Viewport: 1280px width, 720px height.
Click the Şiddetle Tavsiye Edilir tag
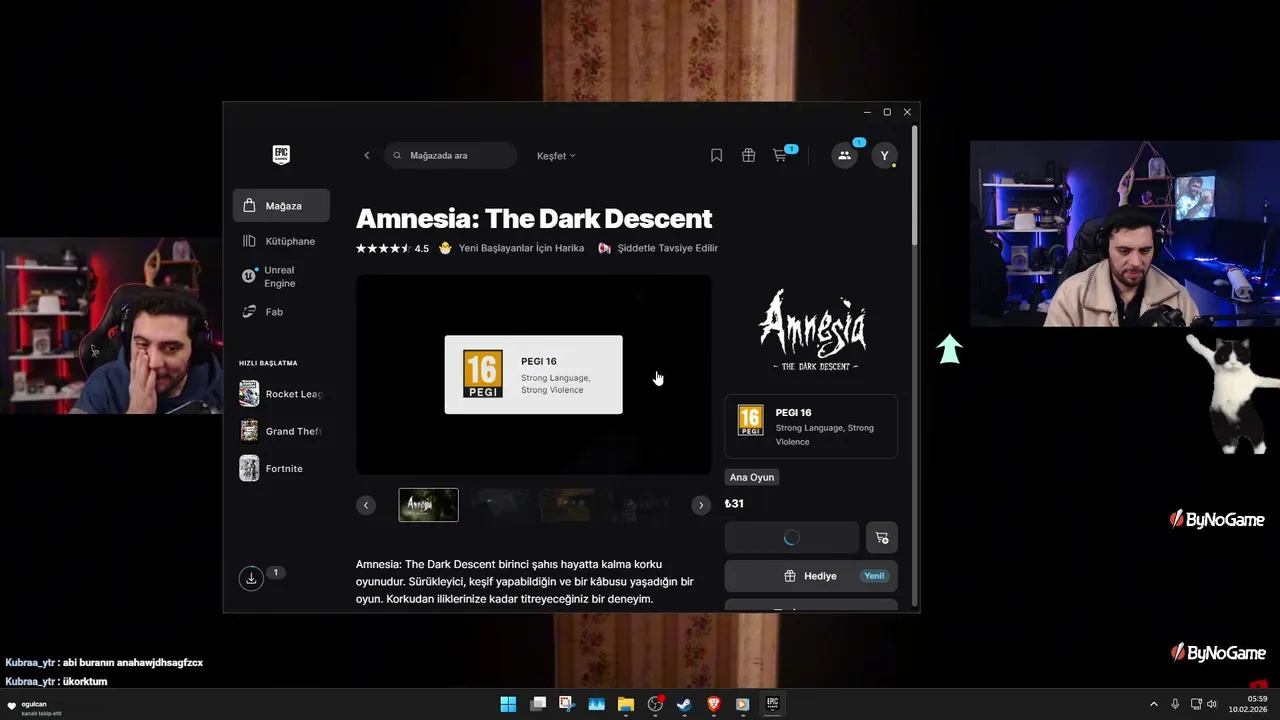tap(658, 248)
